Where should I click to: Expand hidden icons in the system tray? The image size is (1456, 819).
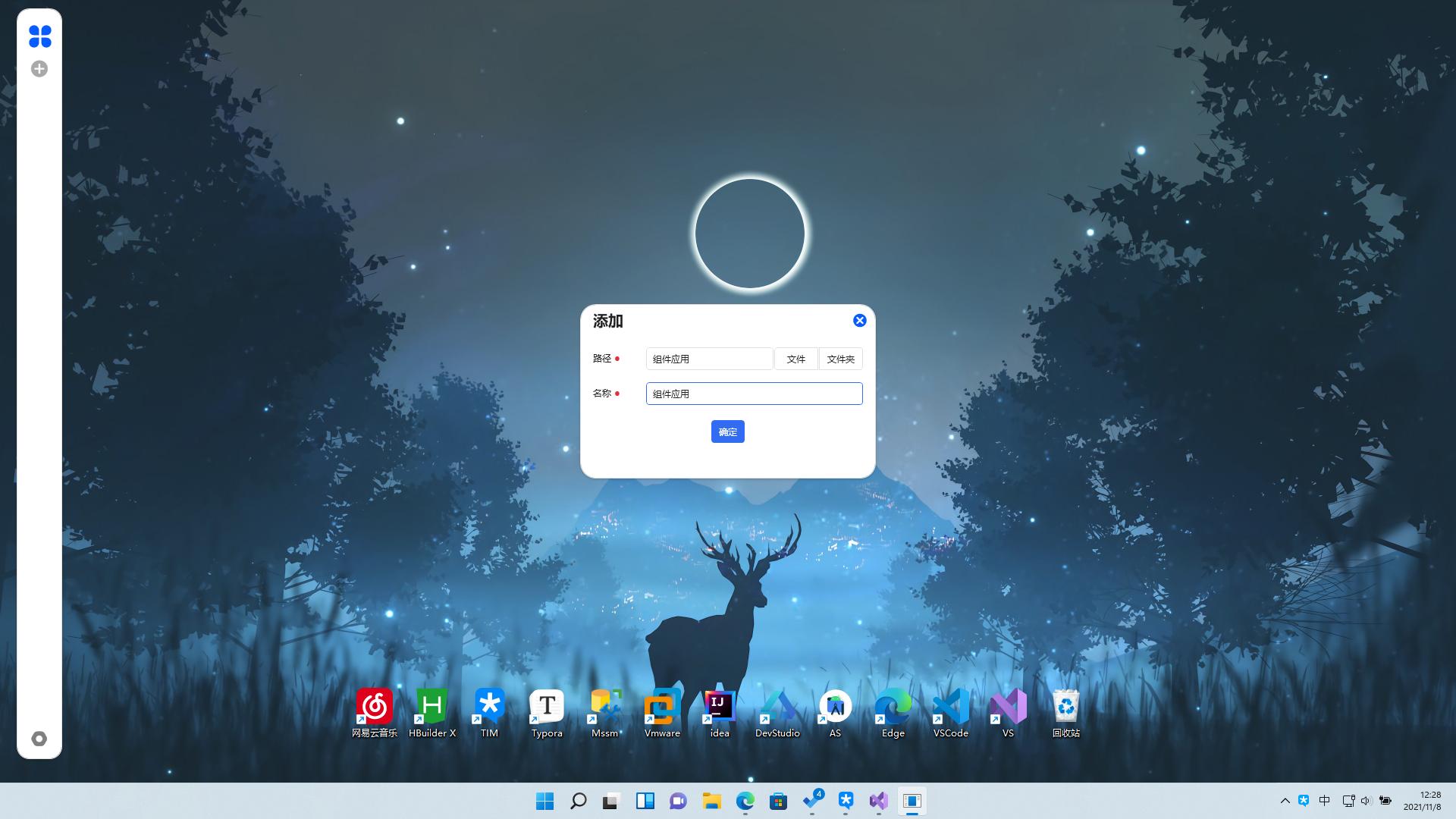[x=1286, y=800]
